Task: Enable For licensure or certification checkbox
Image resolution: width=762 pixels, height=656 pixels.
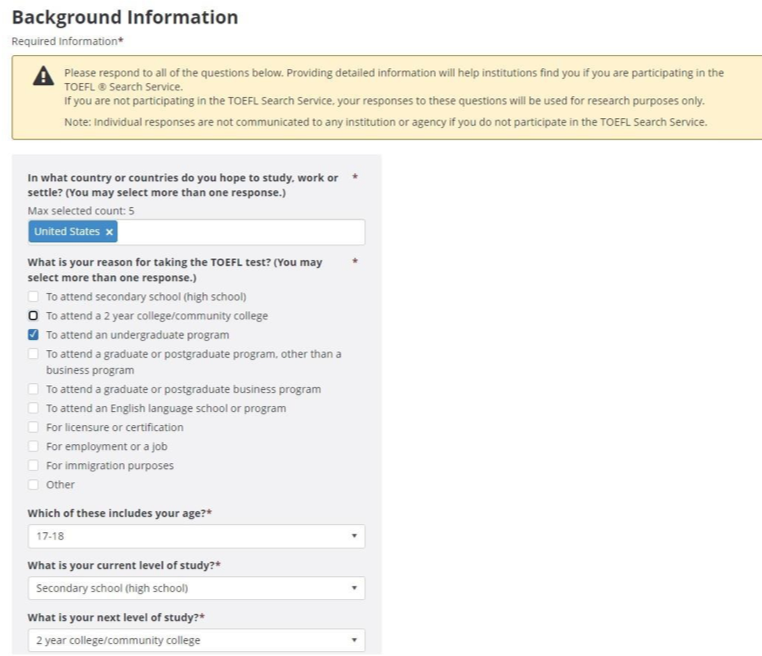Action: 33,427
